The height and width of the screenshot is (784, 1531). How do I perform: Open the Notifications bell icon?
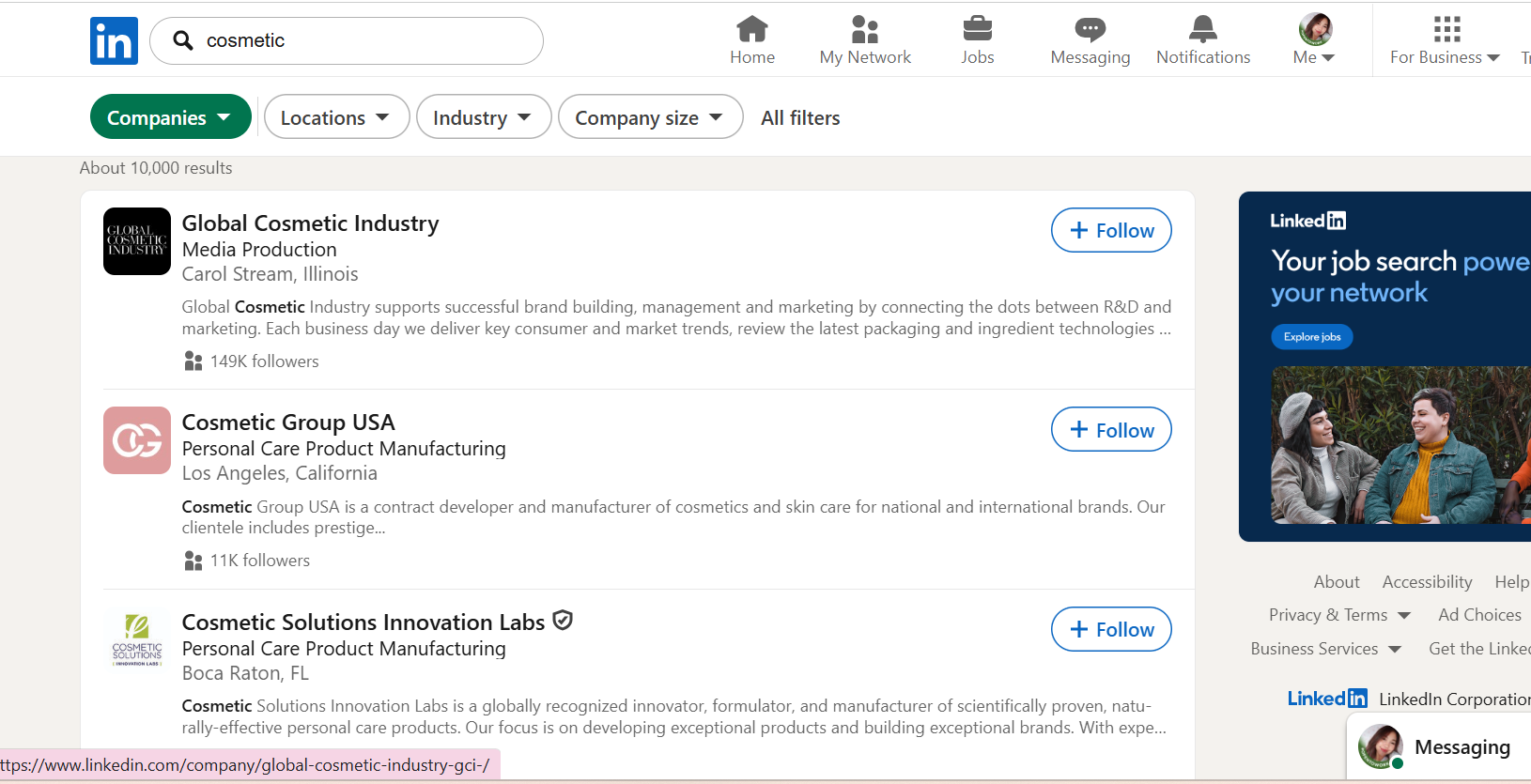tap(1203, 29)
